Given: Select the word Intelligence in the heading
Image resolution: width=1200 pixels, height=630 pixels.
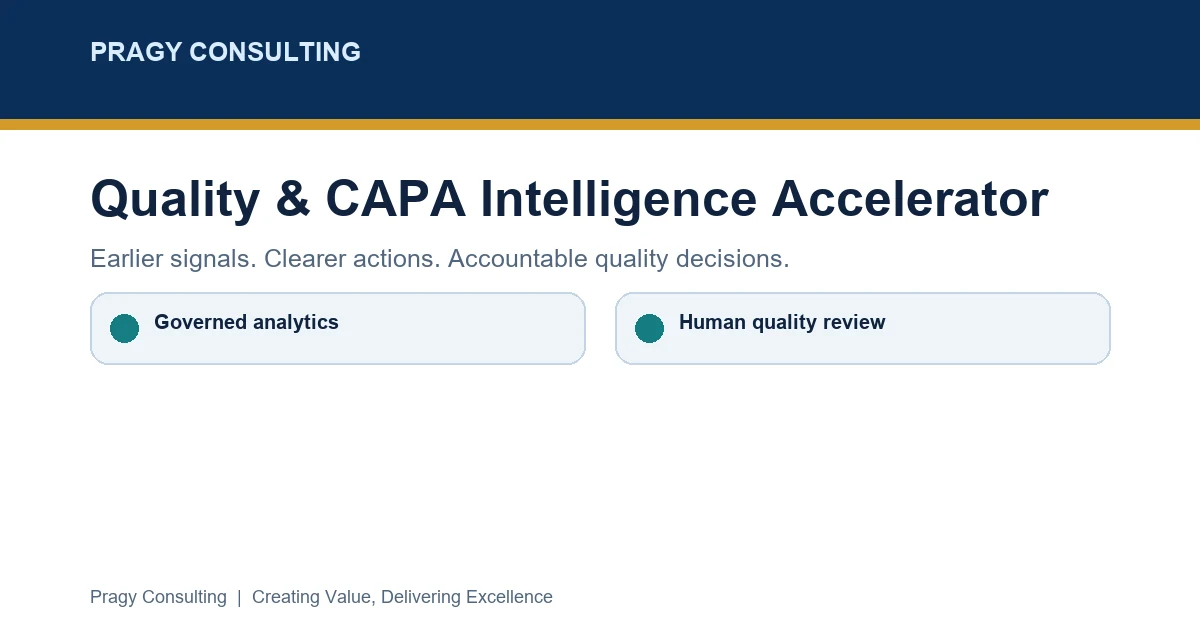Looking at the screenshot, I should (618, 199).
